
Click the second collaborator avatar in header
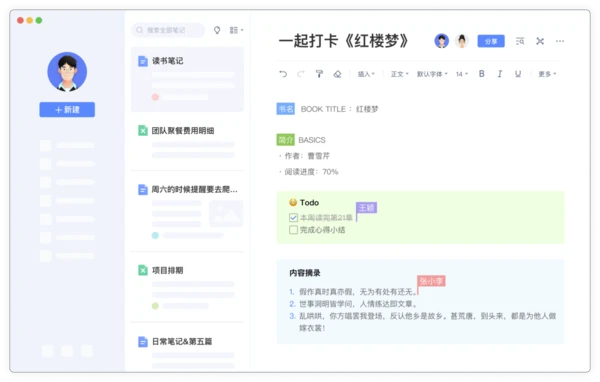[461, 41]
